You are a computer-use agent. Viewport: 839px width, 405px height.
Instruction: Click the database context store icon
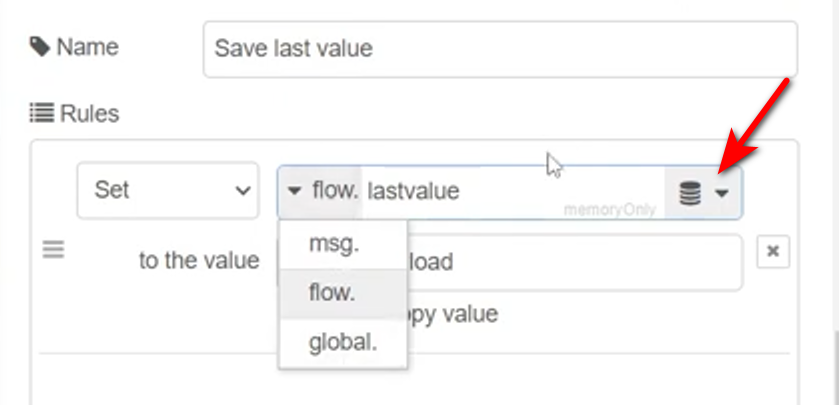tap(690, 193)
